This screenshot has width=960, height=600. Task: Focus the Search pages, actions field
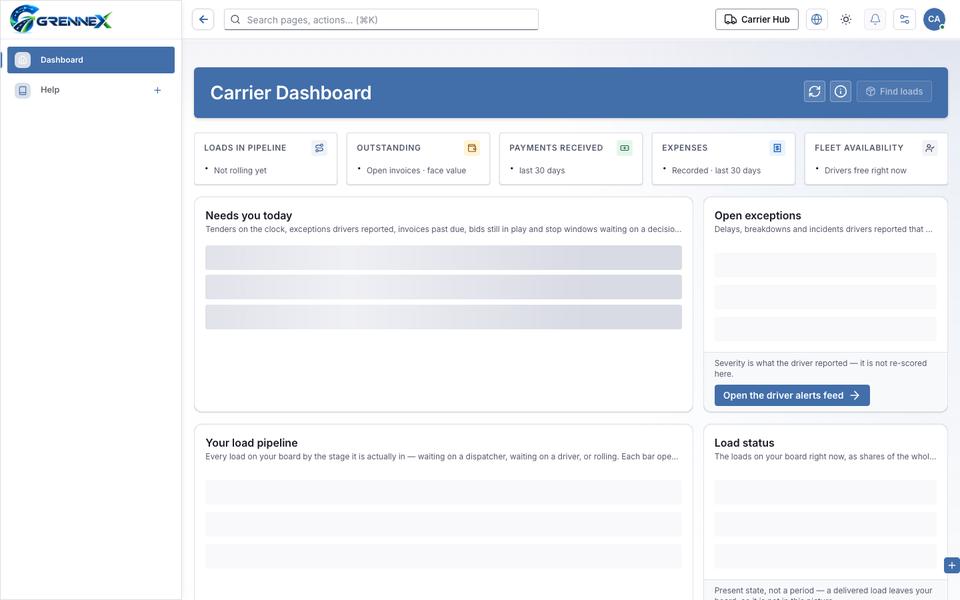[x=381, y=20]
